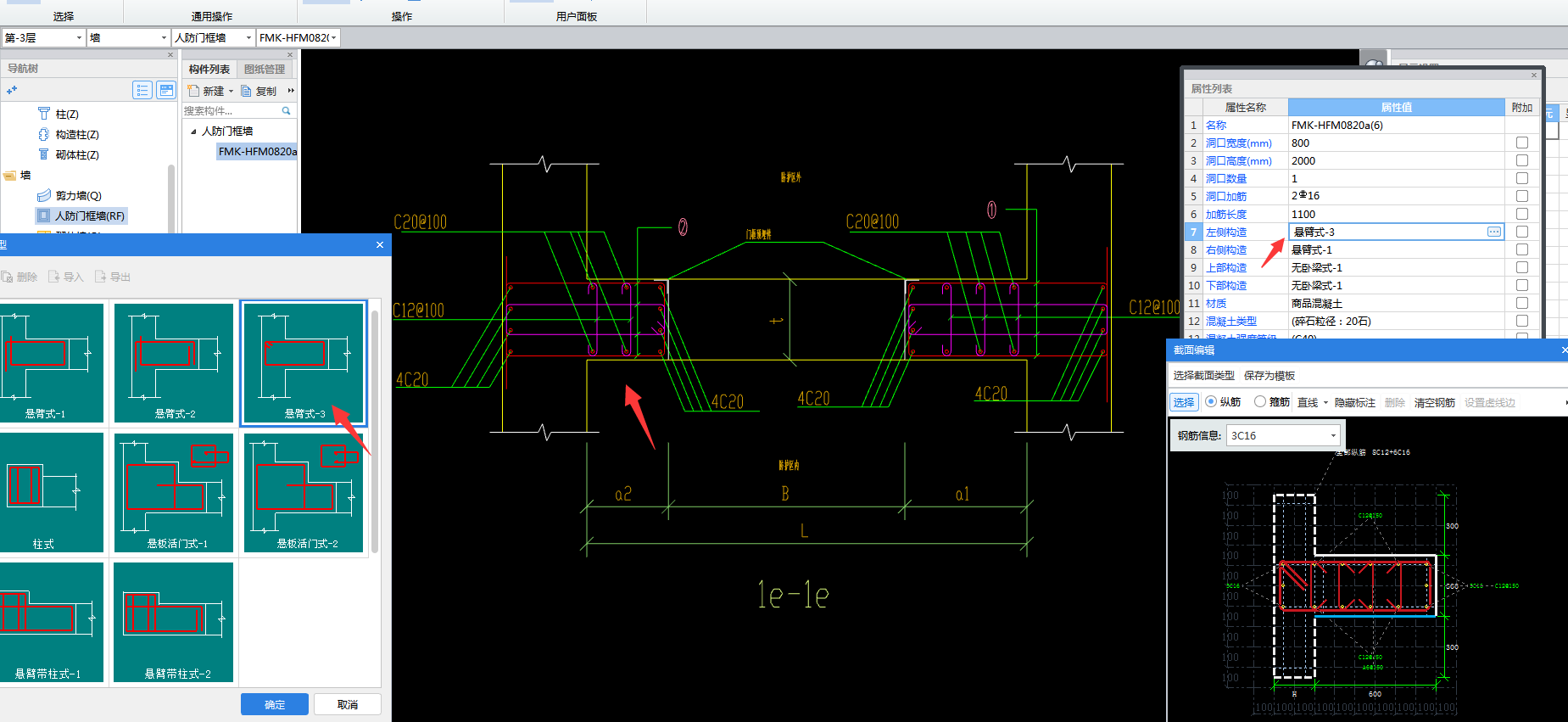
Task: Click the search magnifier icon in component list
Action: coord(287,110)
